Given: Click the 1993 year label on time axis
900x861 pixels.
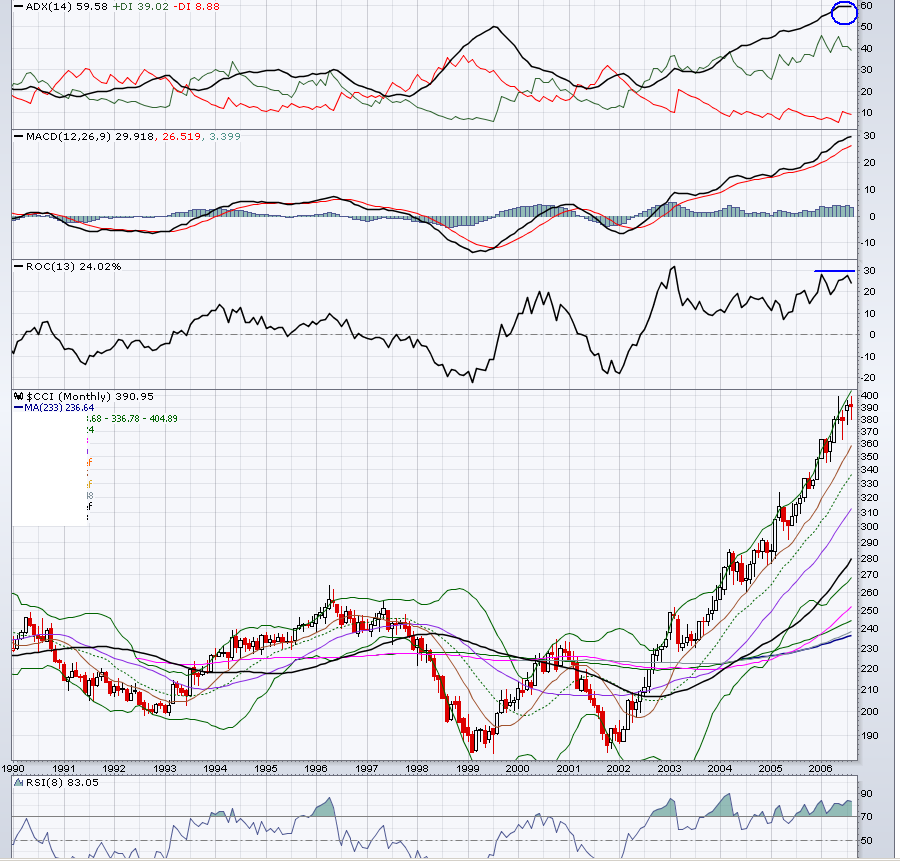Looking at the screenshot, I should click(x=165, y=769).
